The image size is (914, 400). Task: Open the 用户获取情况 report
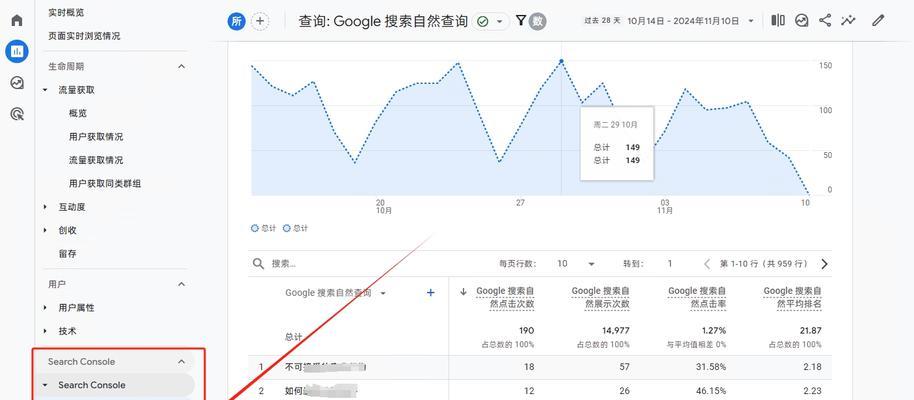(x=96, y=136)
